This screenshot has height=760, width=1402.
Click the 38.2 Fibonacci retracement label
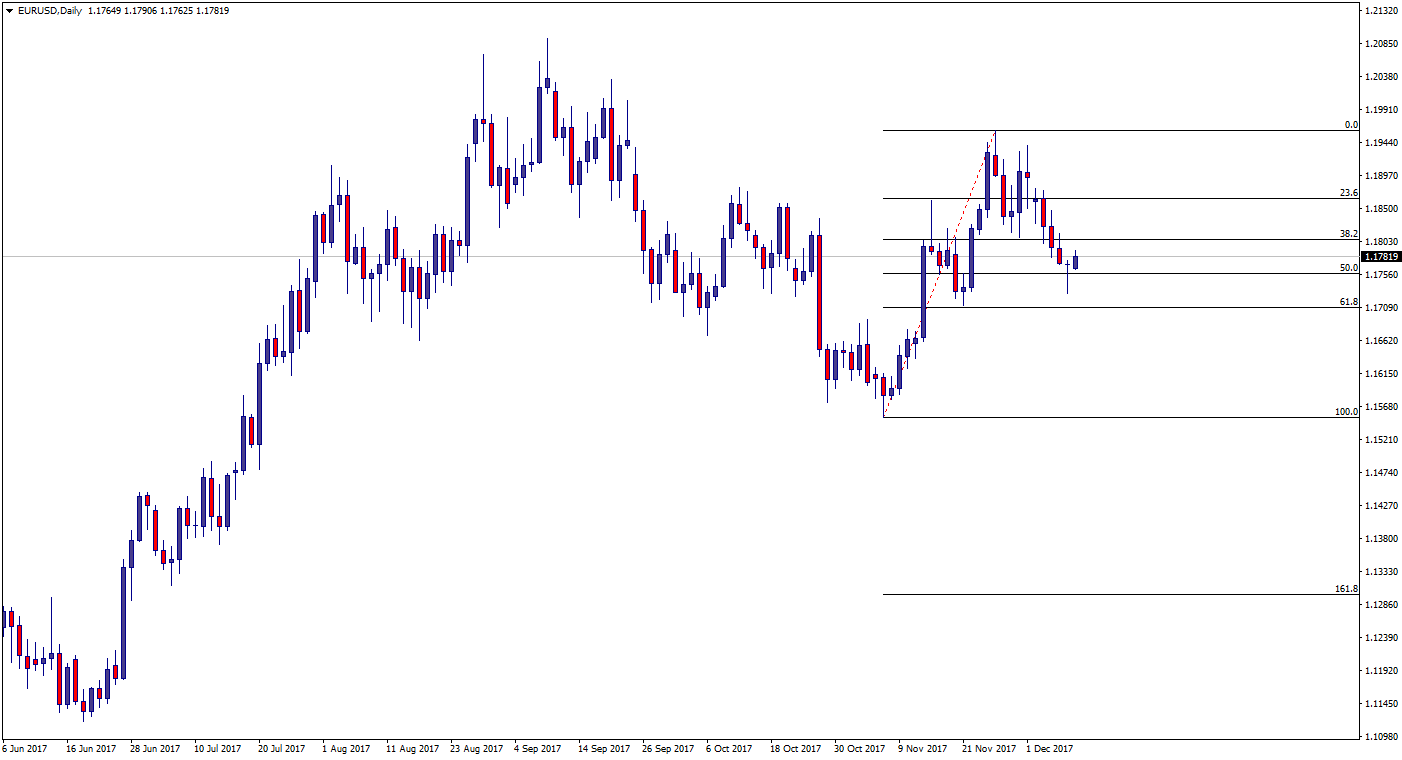point(1348,233)
